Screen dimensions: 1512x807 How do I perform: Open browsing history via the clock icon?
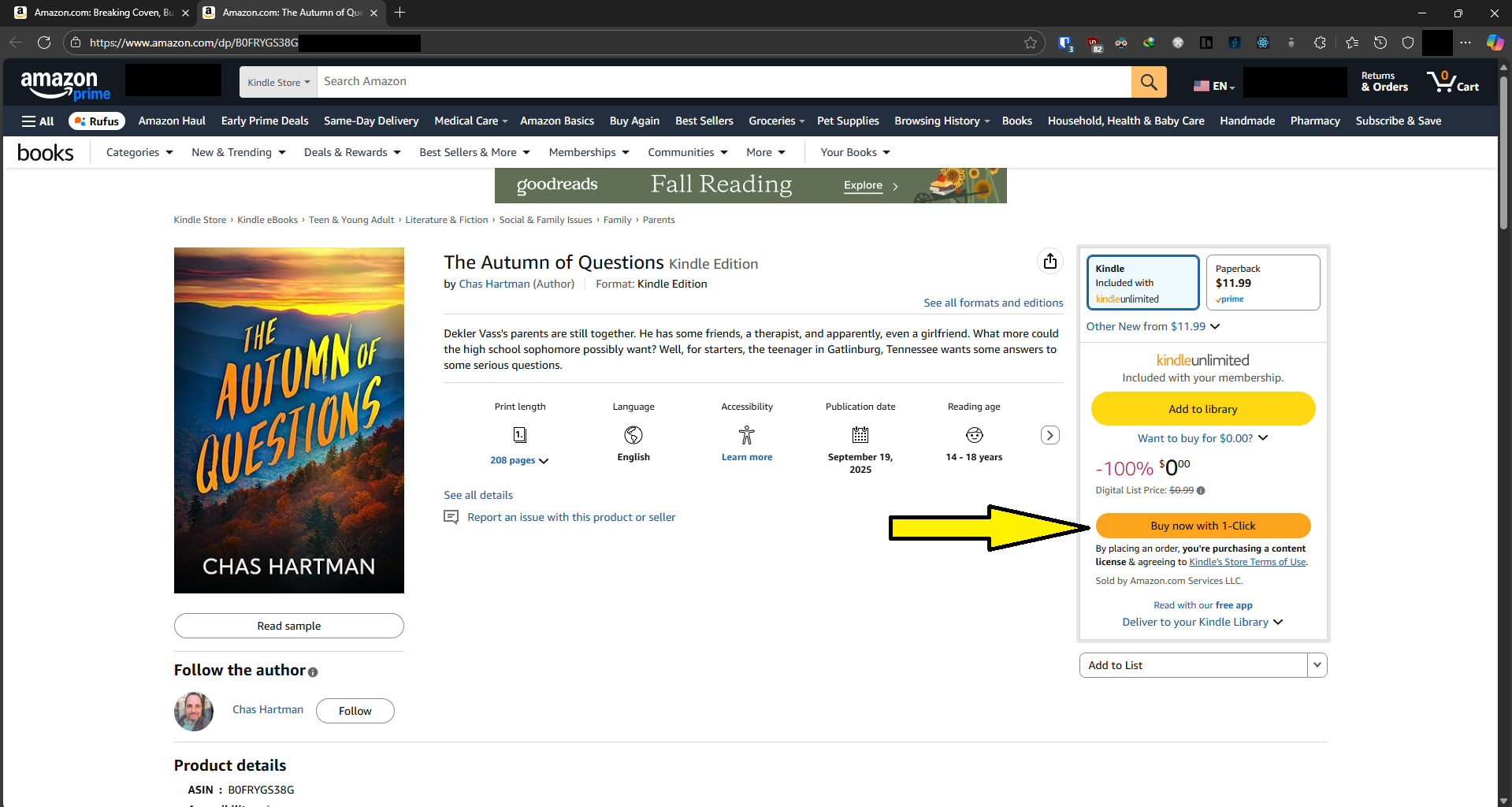(1380, 43)
